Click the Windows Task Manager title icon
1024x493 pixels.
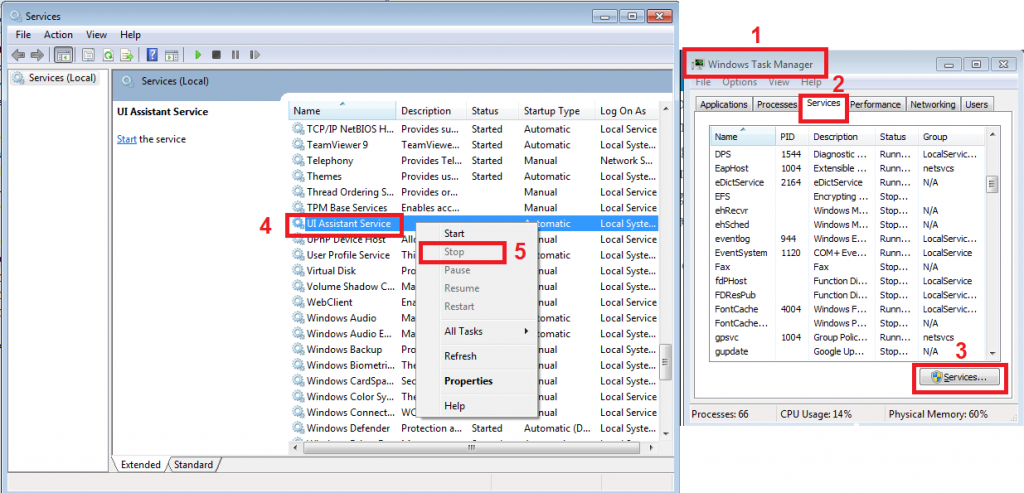click(x=699, y=64)
